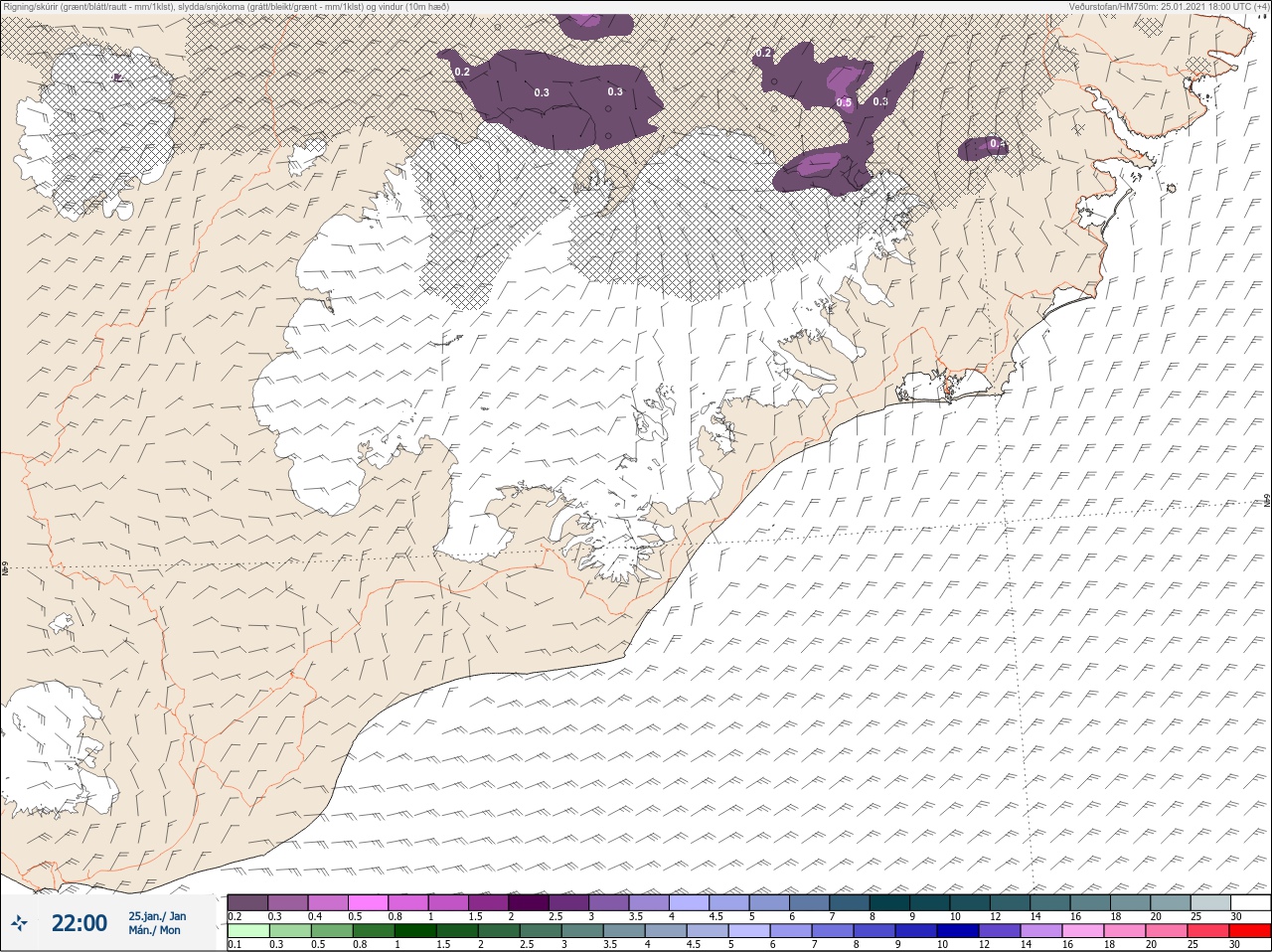Pick the darkest navy blue swatch in the rain scale

958,931
